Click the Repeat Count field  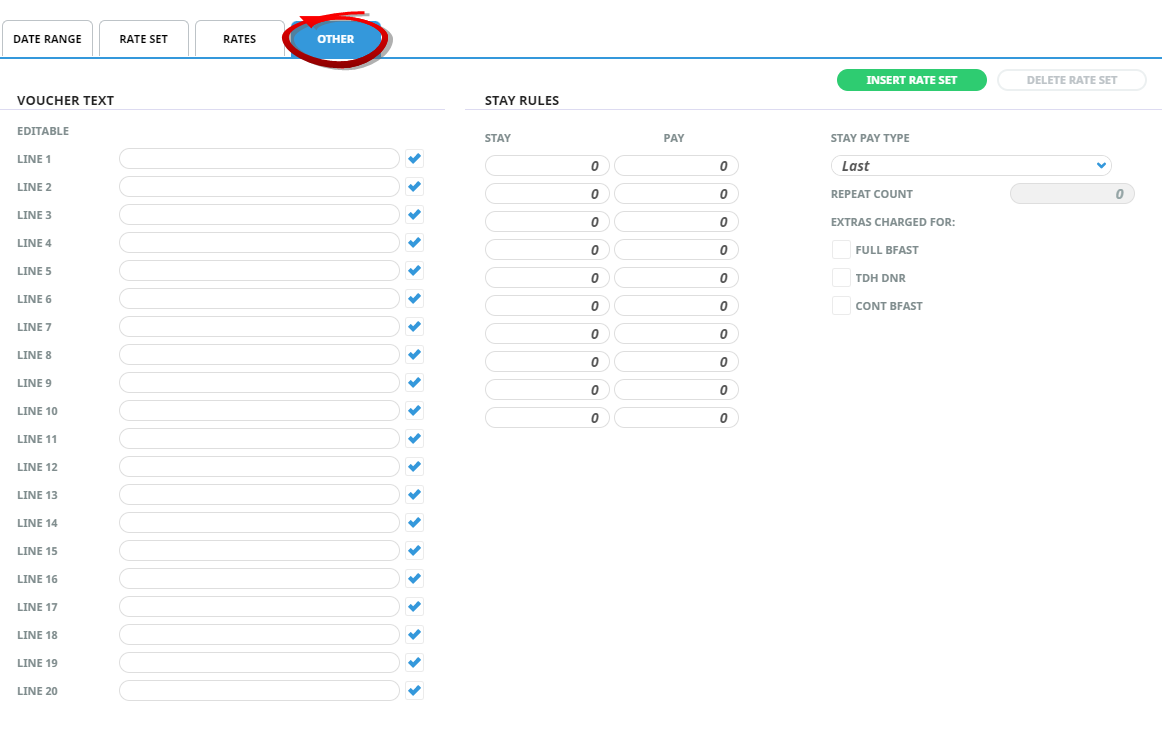pyautogui.click(x=1072, y=194)
